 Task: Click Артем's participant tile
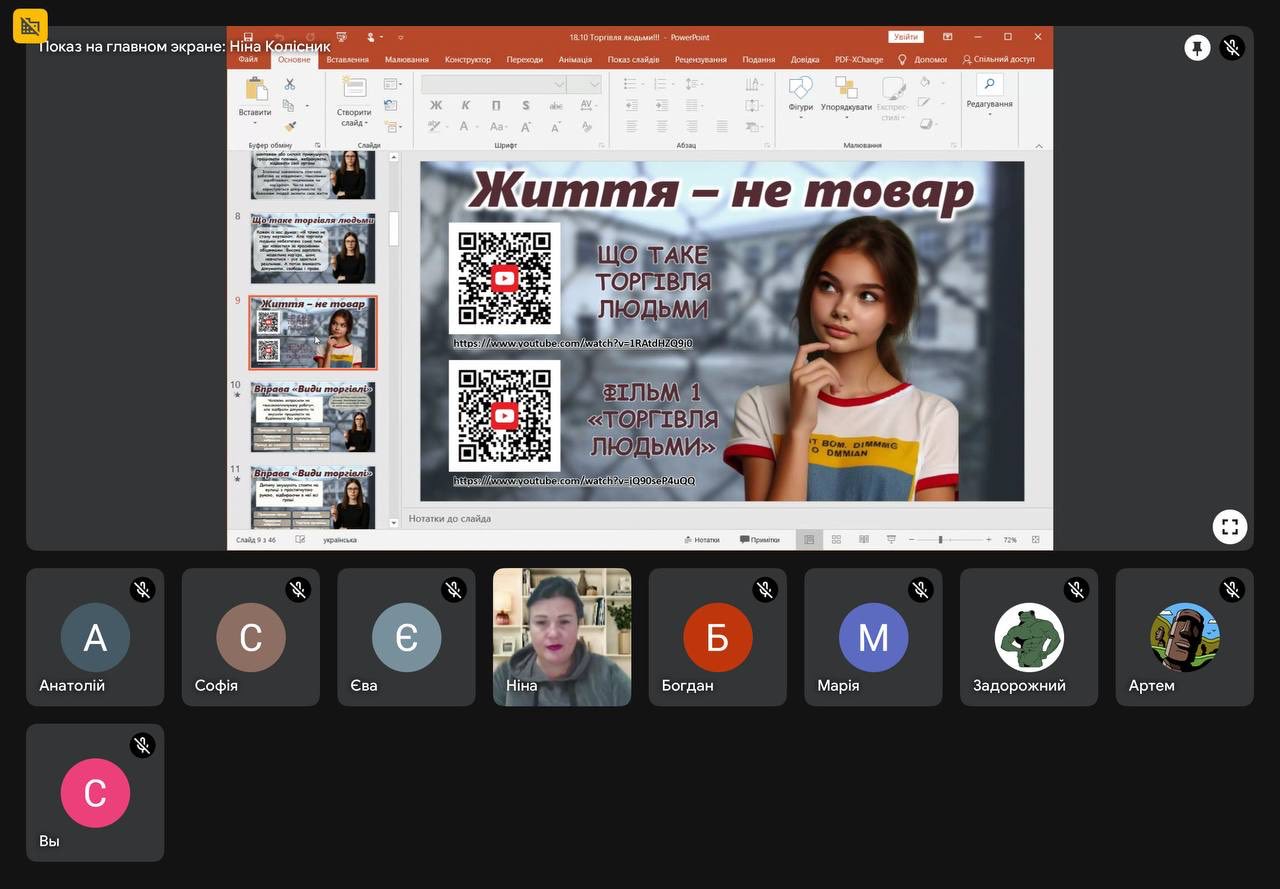click(x=1184, y=637)
